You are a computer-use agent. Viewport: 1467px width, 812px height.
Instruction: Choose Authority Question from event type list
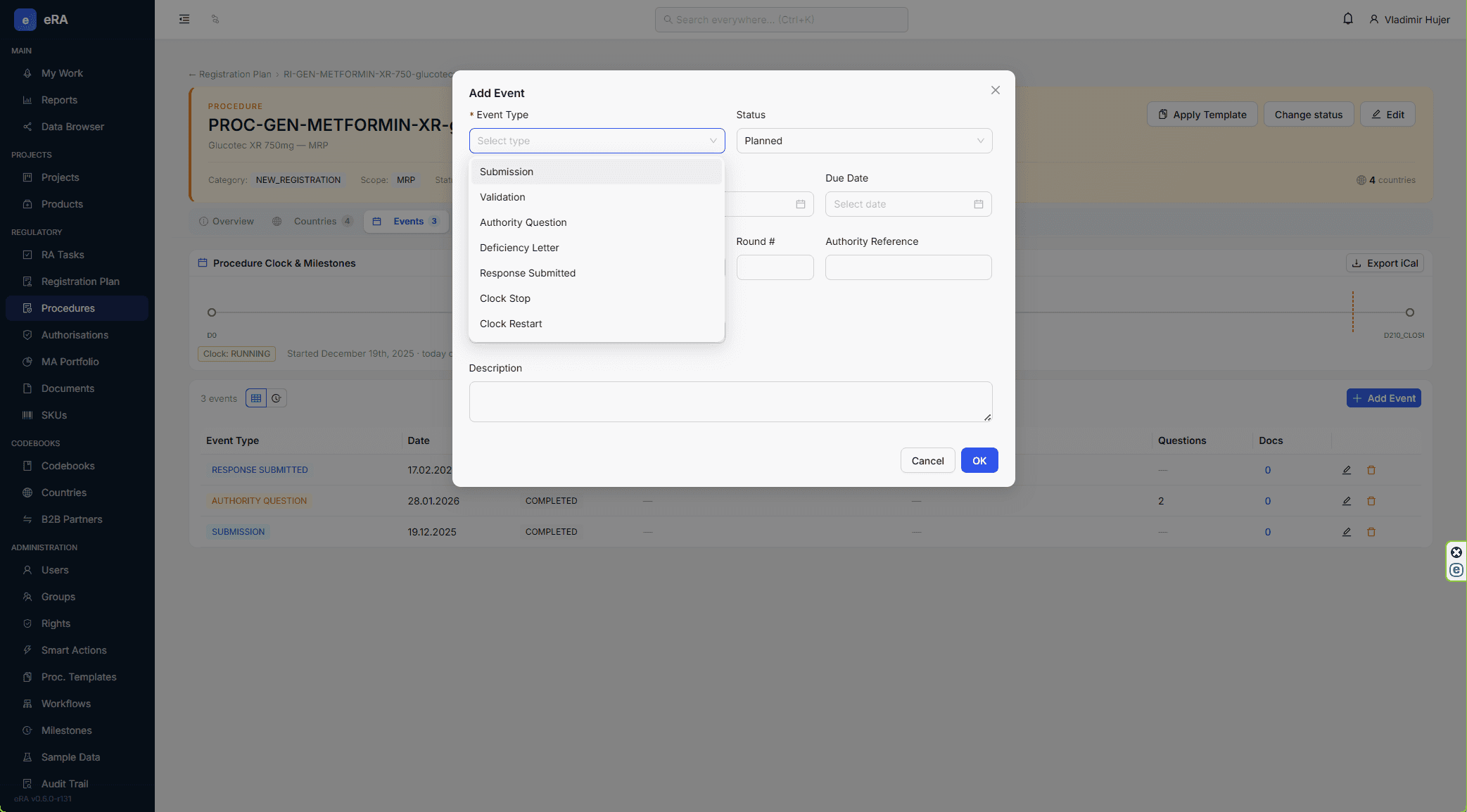tap(597, 222)
